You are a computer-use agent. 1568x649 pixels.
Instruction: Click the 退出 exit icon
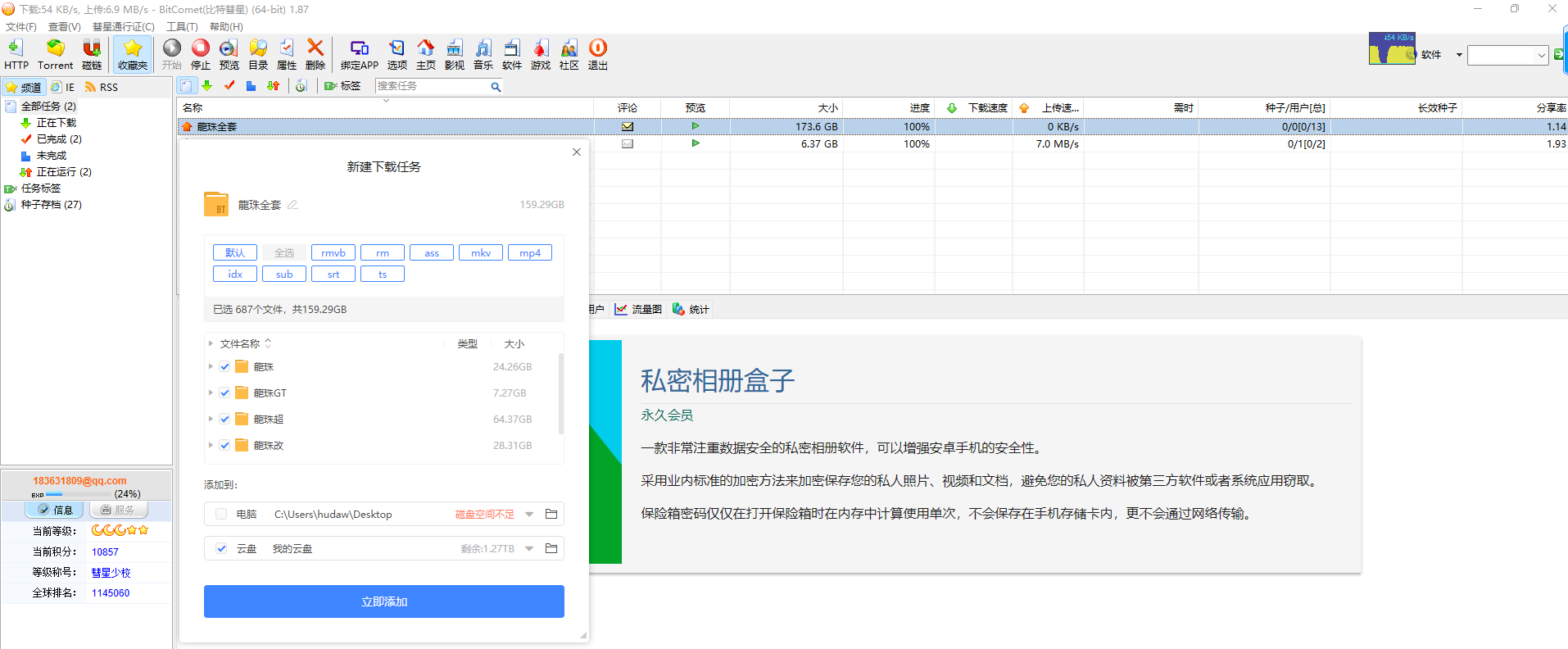point(598,54)
